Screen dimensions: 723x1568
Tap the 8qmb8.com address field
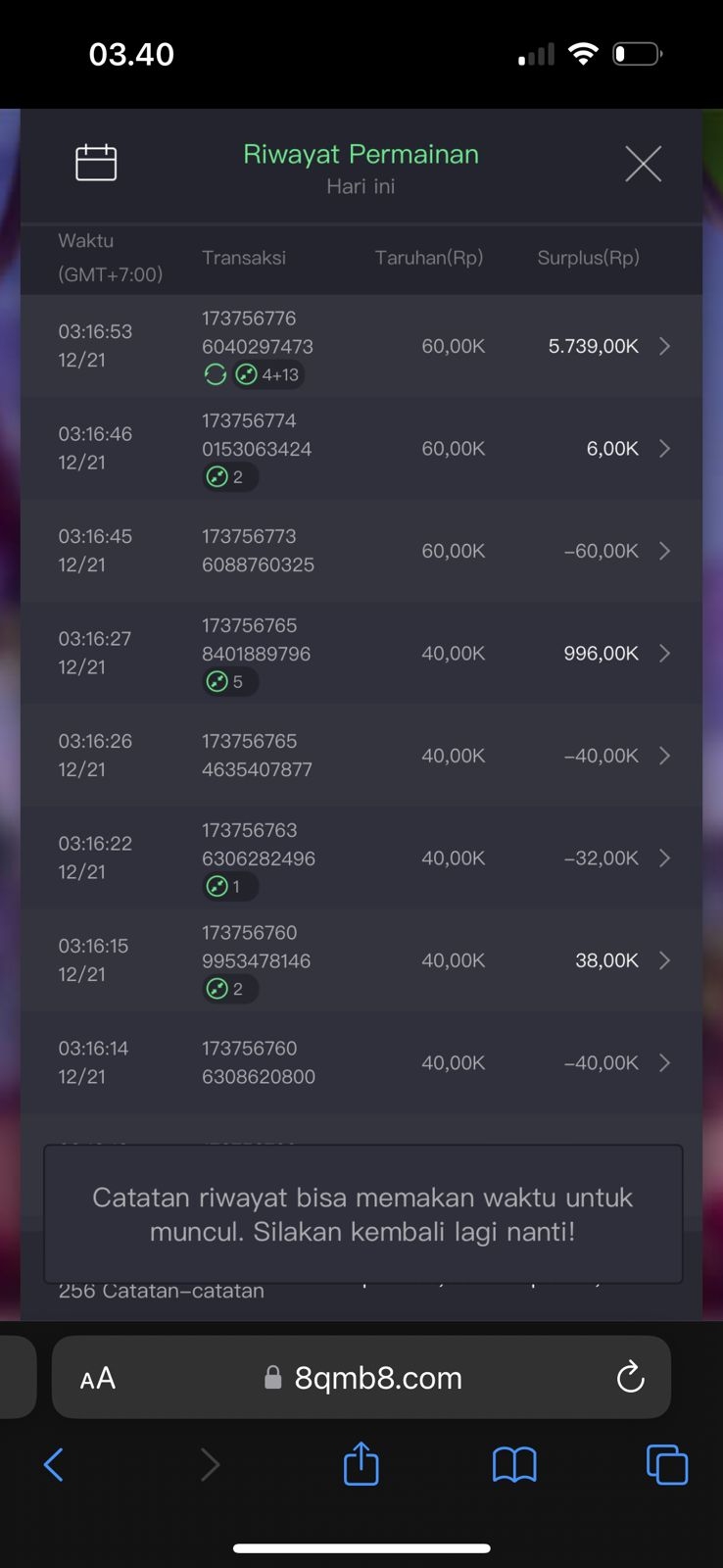pos(378,1378)
